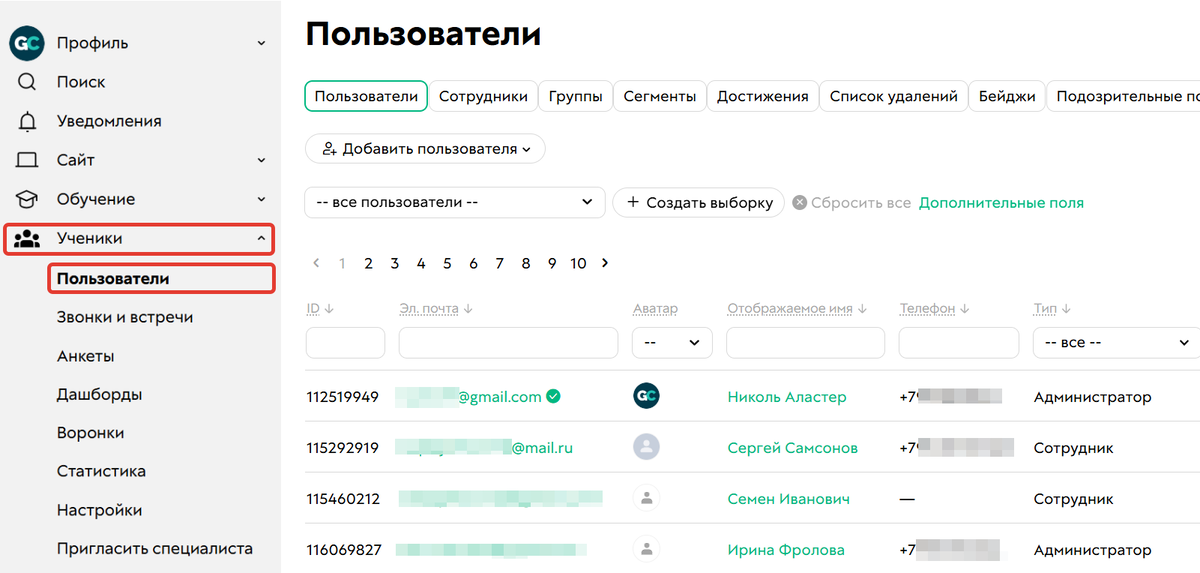This screenshot has width=1200, height=573.
Task: Click the Эл. почта filter input field
Action: click(509, 342)
